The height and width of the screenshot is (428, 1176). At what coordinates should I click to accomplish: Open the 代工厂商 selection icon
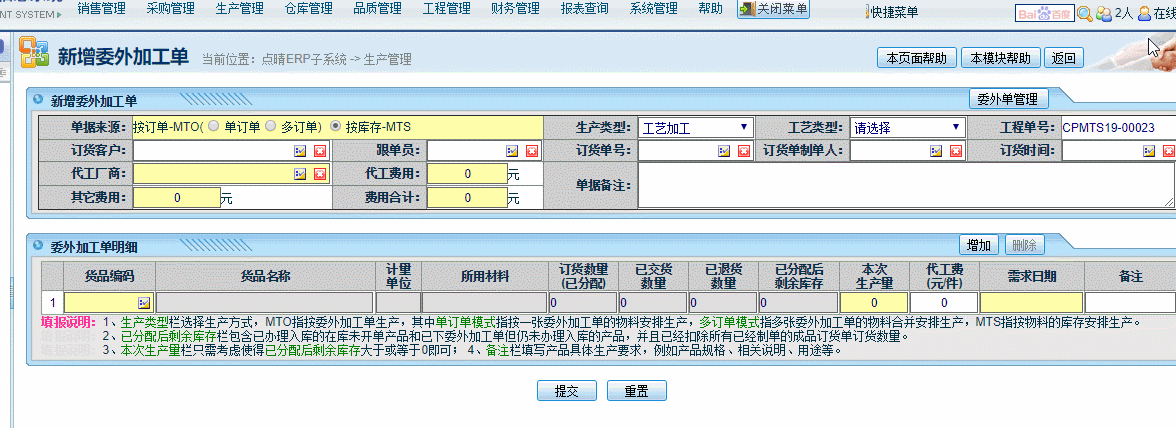[299, 174]
